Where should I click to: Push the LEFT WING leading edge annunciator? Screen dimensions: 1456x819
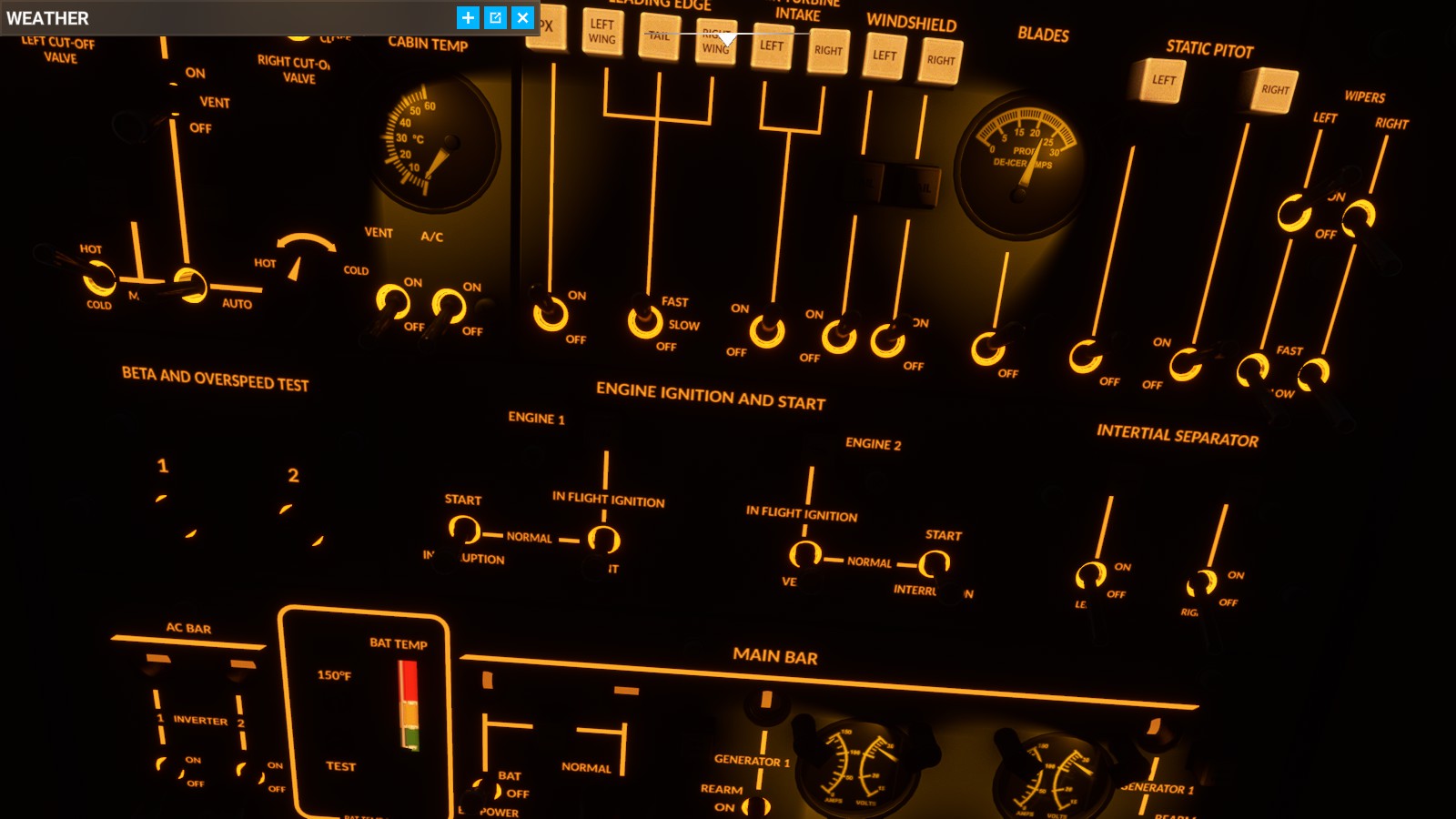click(x=602, y=32)
